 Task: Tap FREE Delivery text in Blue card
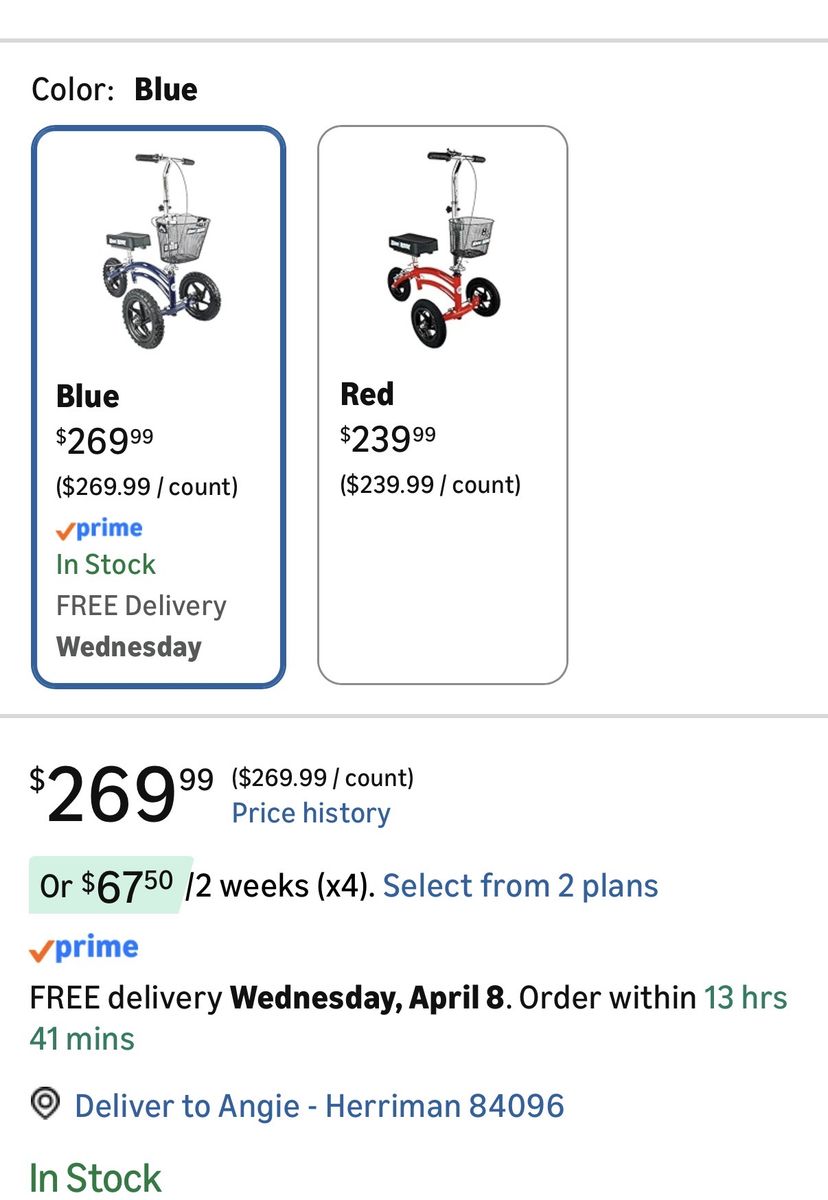(141, 606)
